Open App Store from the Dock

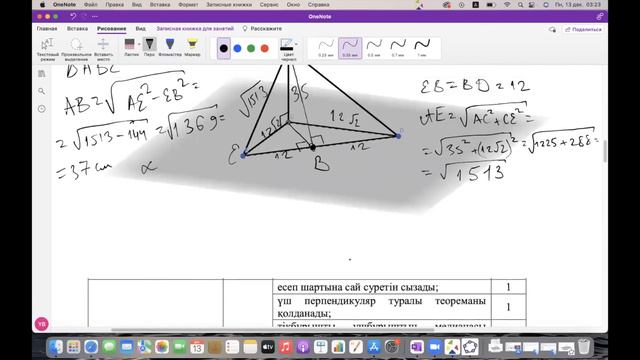point(373,347)
